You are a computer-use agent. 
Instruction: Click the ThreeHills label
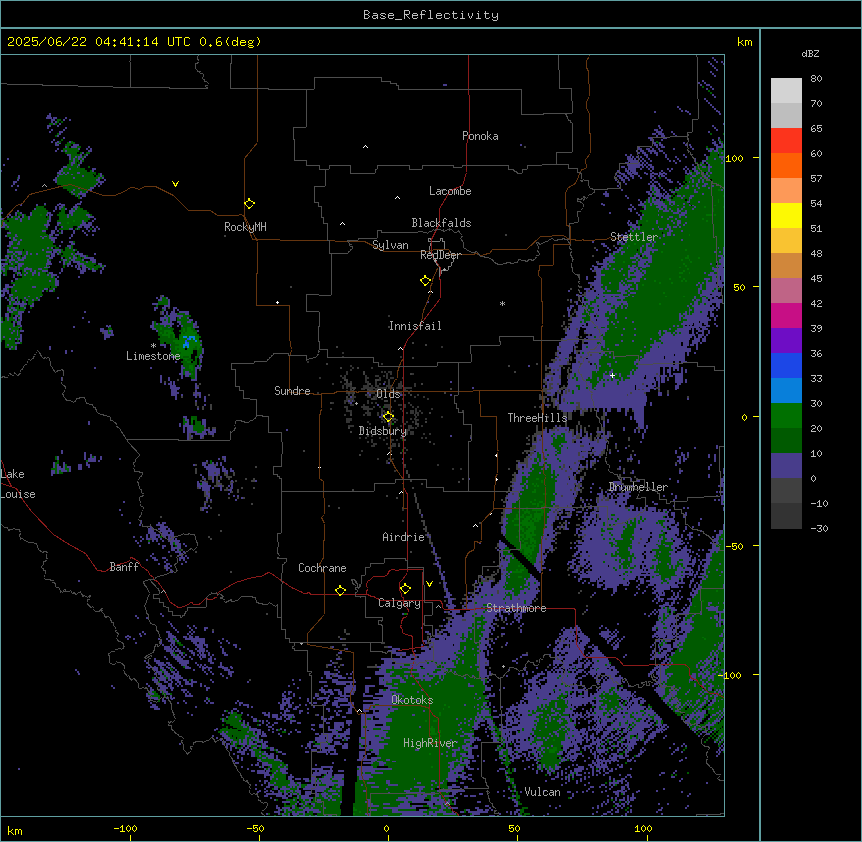tap(537, 418)
